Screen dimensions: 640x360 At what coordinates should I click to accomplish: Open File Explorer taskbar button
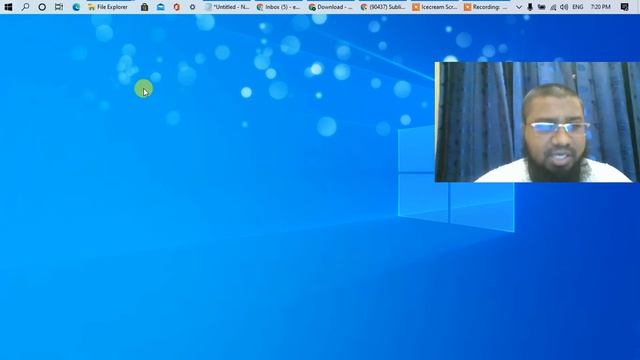[x=108, y=7]
